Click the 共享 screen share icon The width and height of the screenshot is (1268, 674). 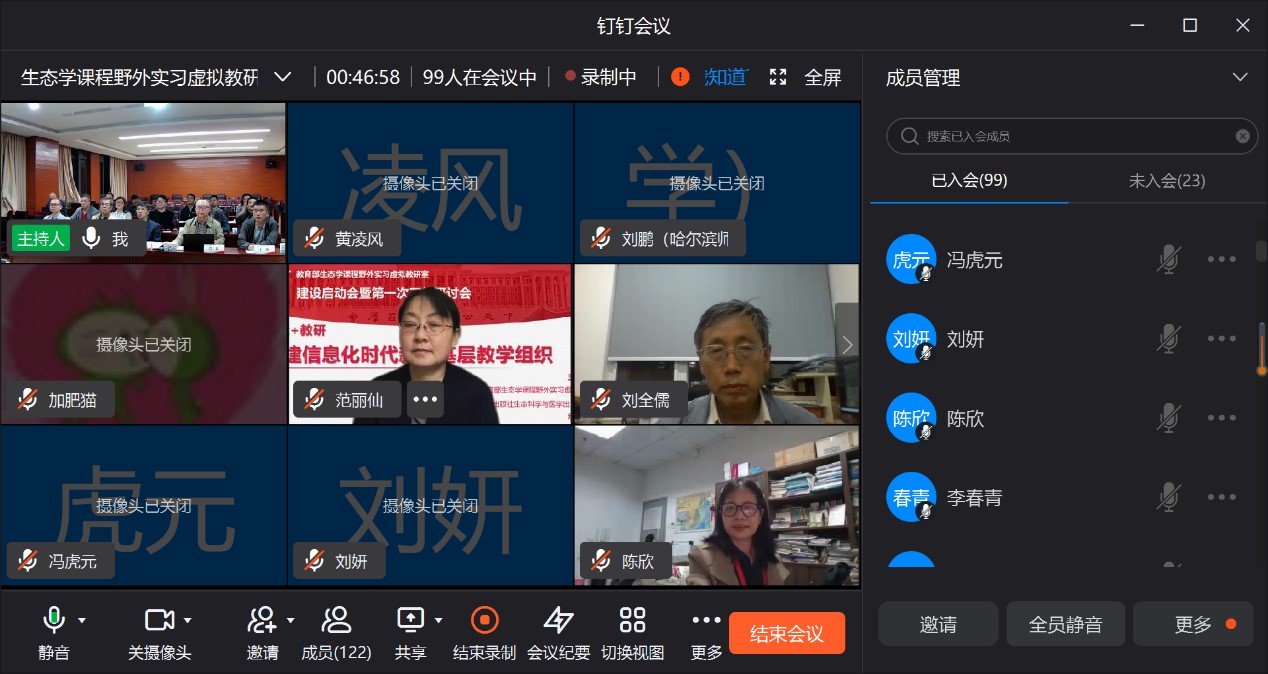(411, 621)
